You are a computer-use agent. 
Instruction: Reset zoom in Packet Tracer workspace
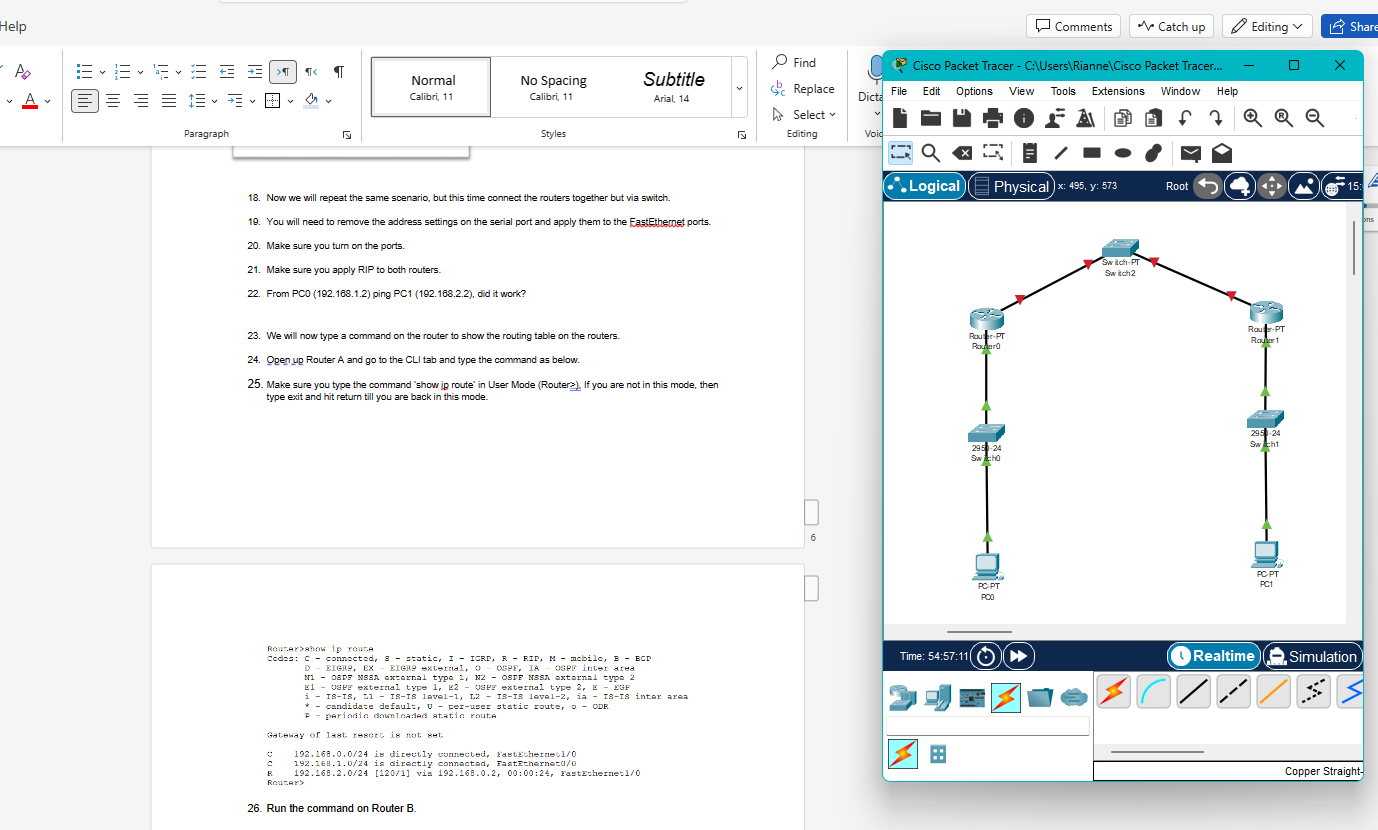pyautogui.click(x=1284, y=118)
